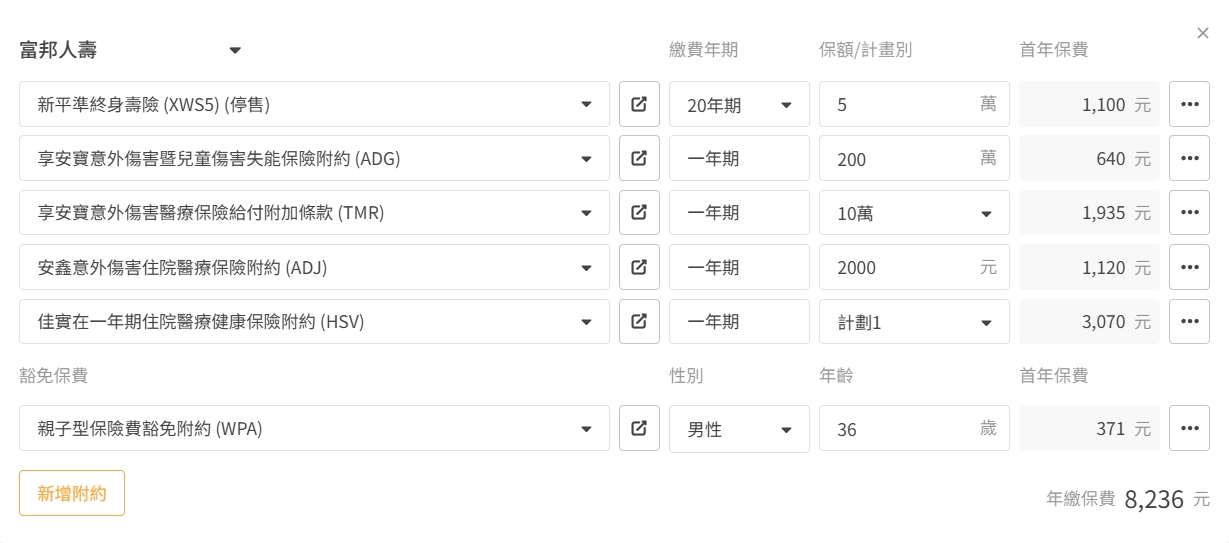Open external link for ADG rider
This screenshot has height=543, width=1229.
tap(639, 158)
